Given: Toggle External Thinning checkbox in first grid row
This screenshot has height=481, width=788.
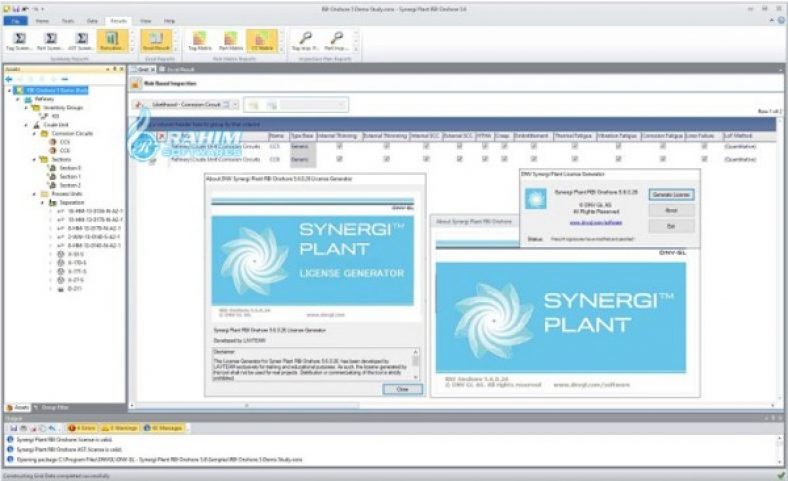Looking at the screenshot, I should click(386, 146).
